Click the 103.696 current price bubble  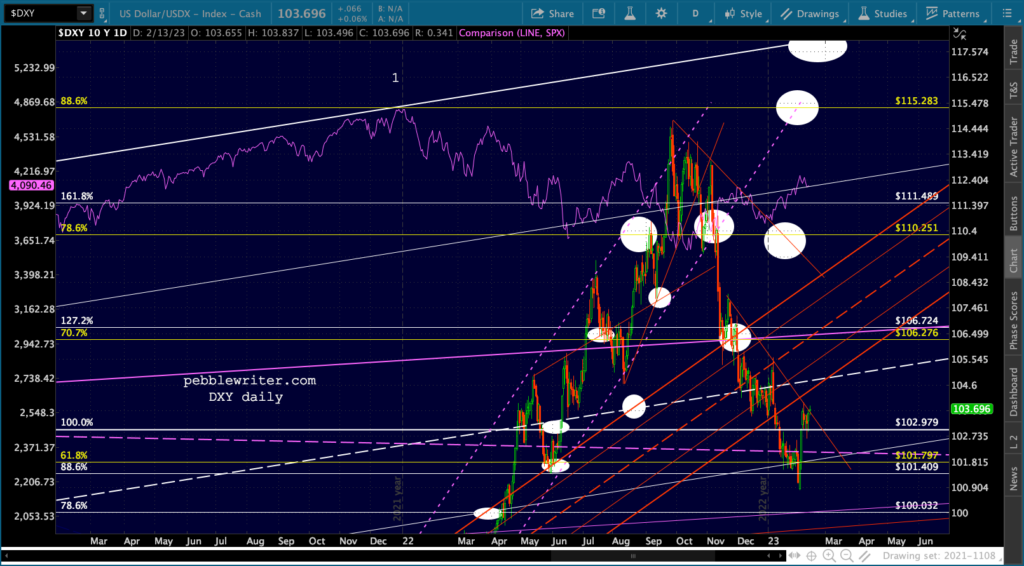pyautogui.click(x=972, y=409)
